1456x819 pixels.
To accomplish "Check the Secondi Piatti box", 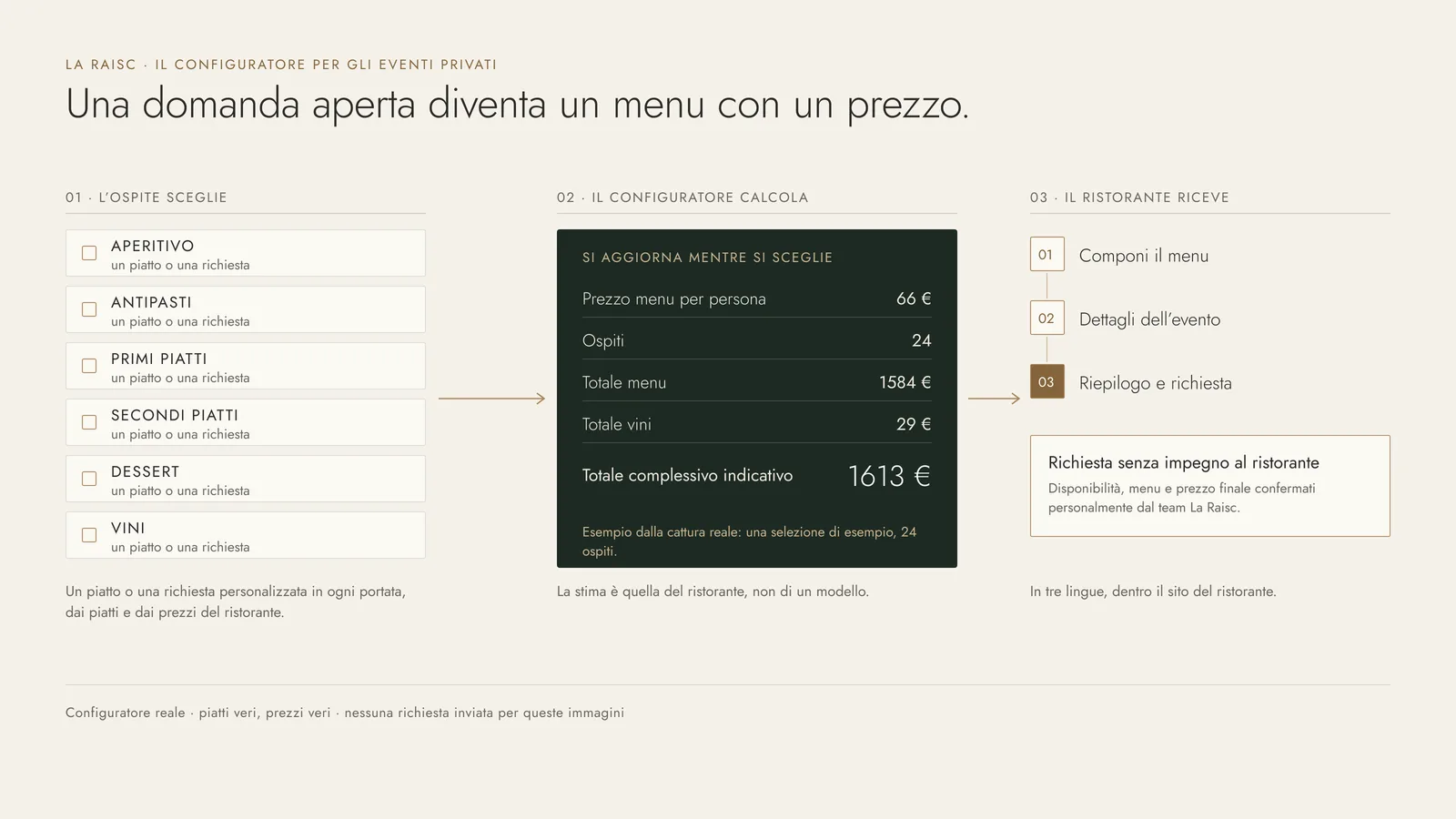I will click(89, 422).
